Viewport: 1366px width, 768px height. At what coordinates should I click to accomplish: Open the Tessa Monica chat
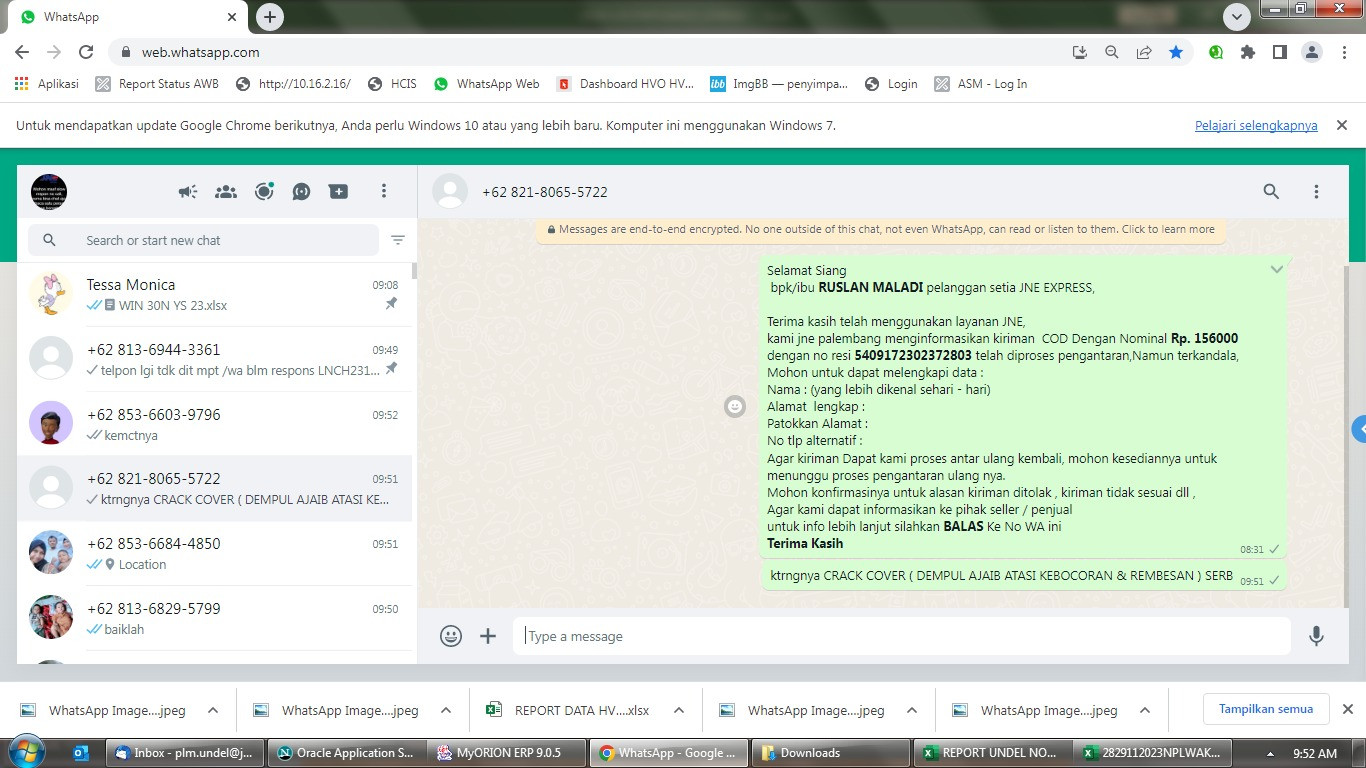(x=214, y=294)
